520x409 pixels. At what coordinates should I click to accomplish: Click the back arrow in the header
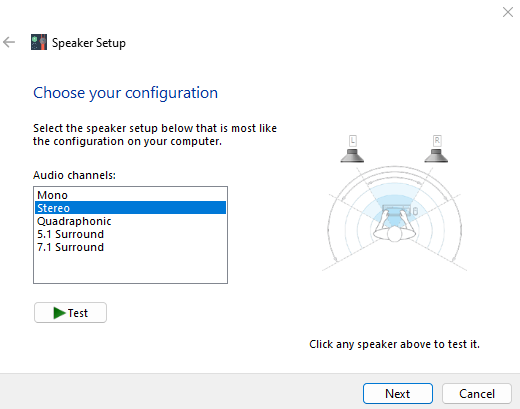coord(9,42)
